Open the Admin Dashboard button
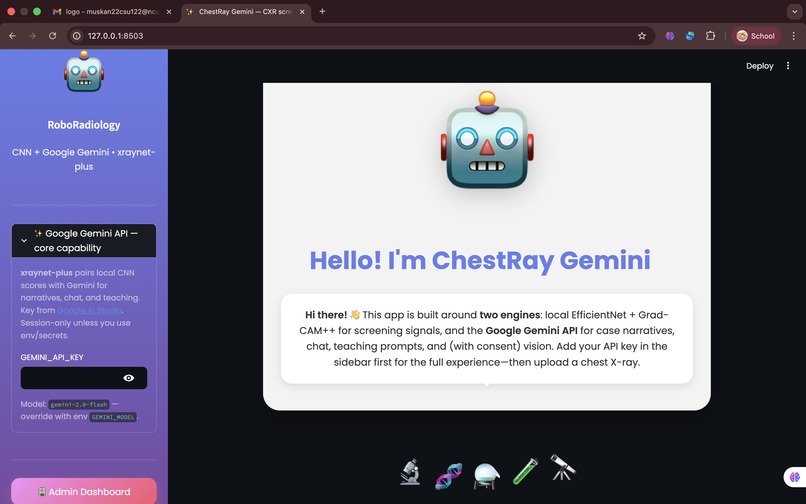Image resolution: width=806 pixels, height=504 pixels. click(84, 492)
